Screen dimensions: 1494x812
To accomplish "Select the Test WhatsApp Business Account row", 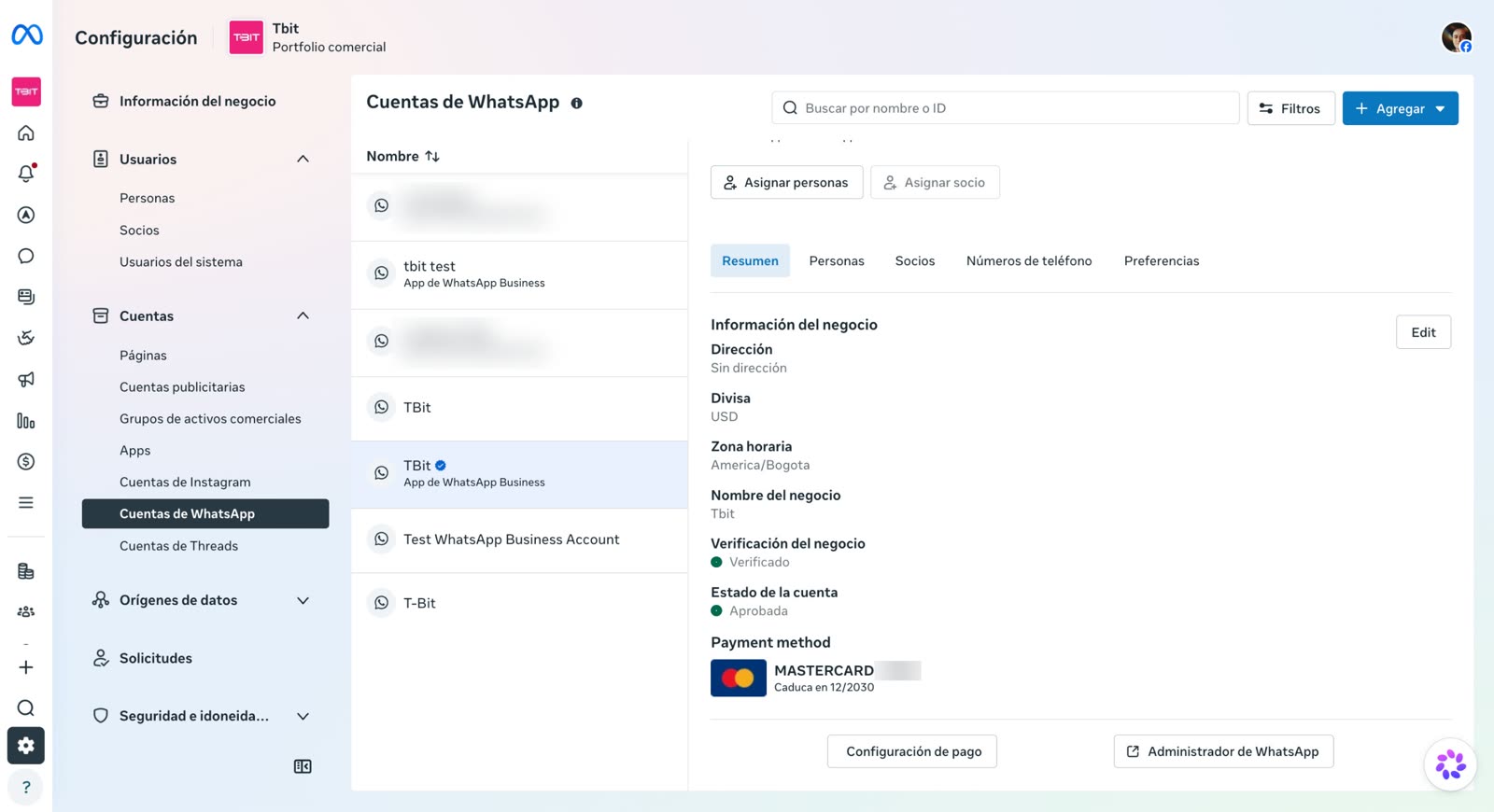I will (519, 539).
